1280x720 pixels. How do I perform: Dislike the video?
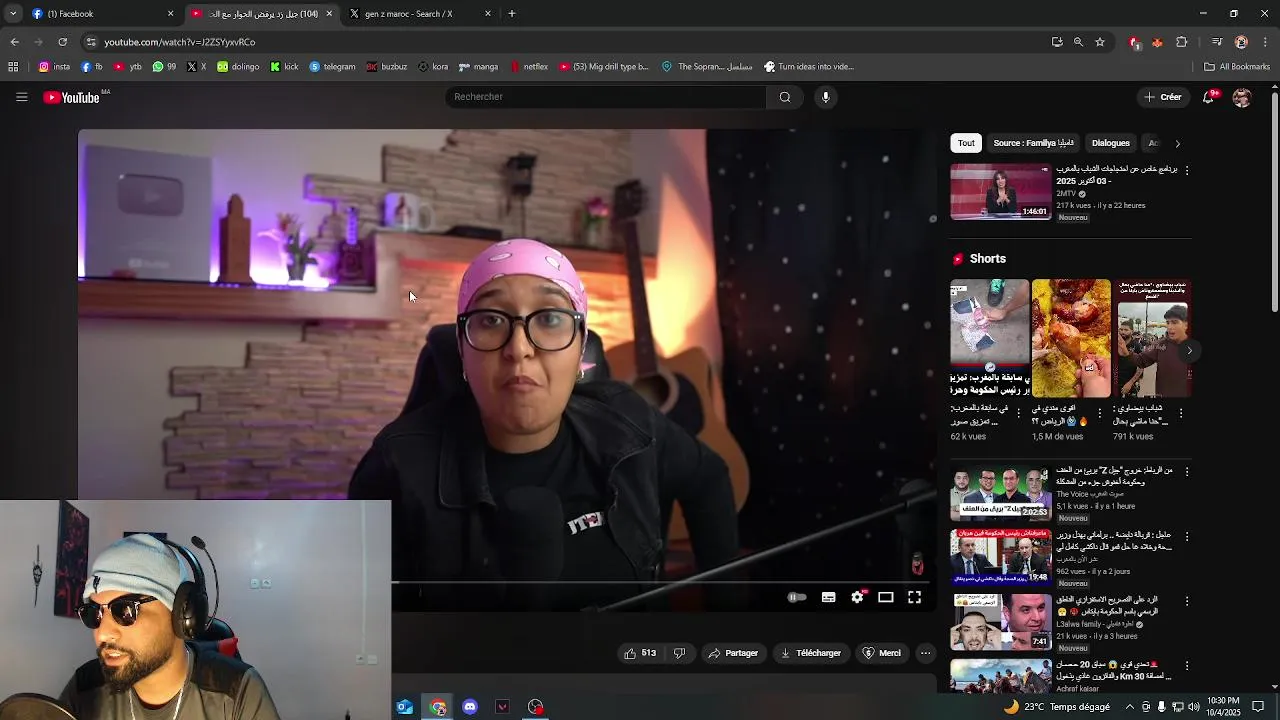pos(680,653)
